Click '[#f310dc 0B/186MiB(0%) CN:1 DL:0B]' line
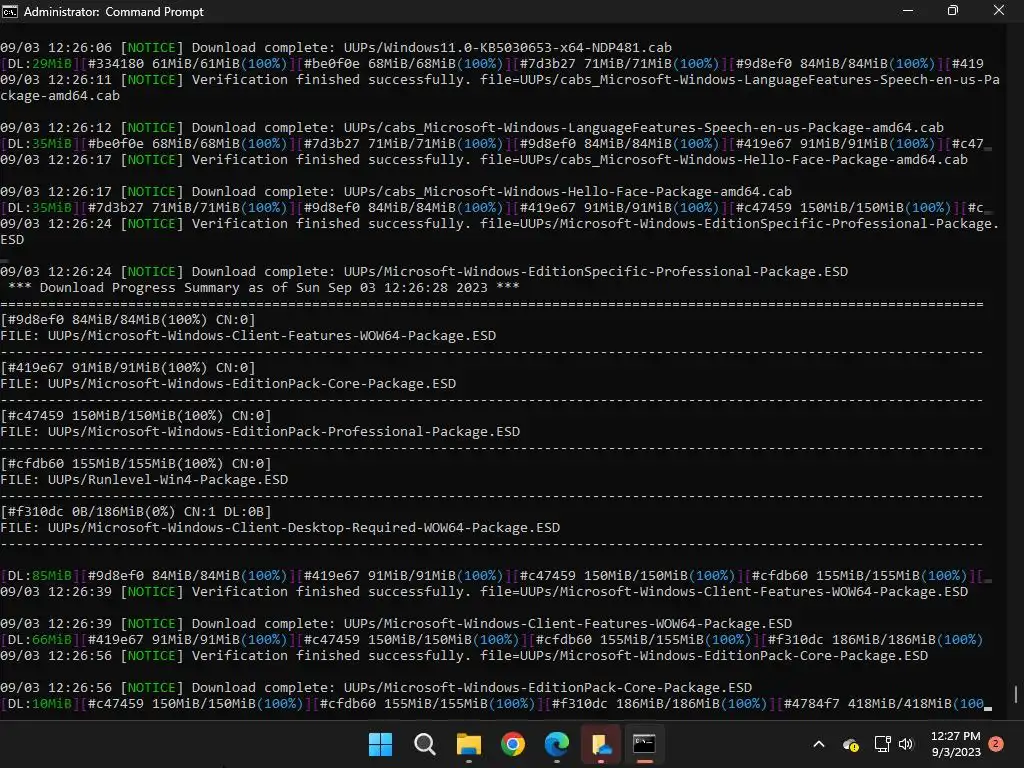 (135, 511)
